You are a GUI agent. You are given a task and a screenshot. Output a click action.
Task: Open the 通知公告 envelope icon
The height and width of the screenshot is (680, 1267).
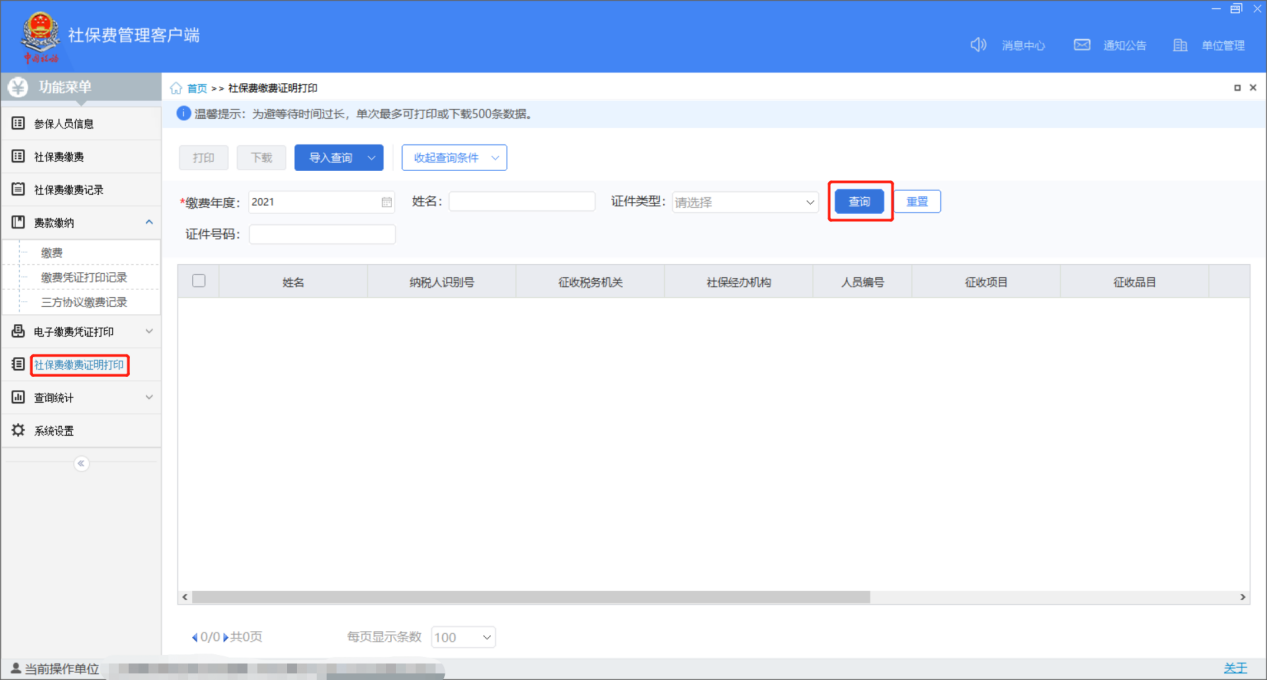pyautogui.click(x=1081, y=45)
